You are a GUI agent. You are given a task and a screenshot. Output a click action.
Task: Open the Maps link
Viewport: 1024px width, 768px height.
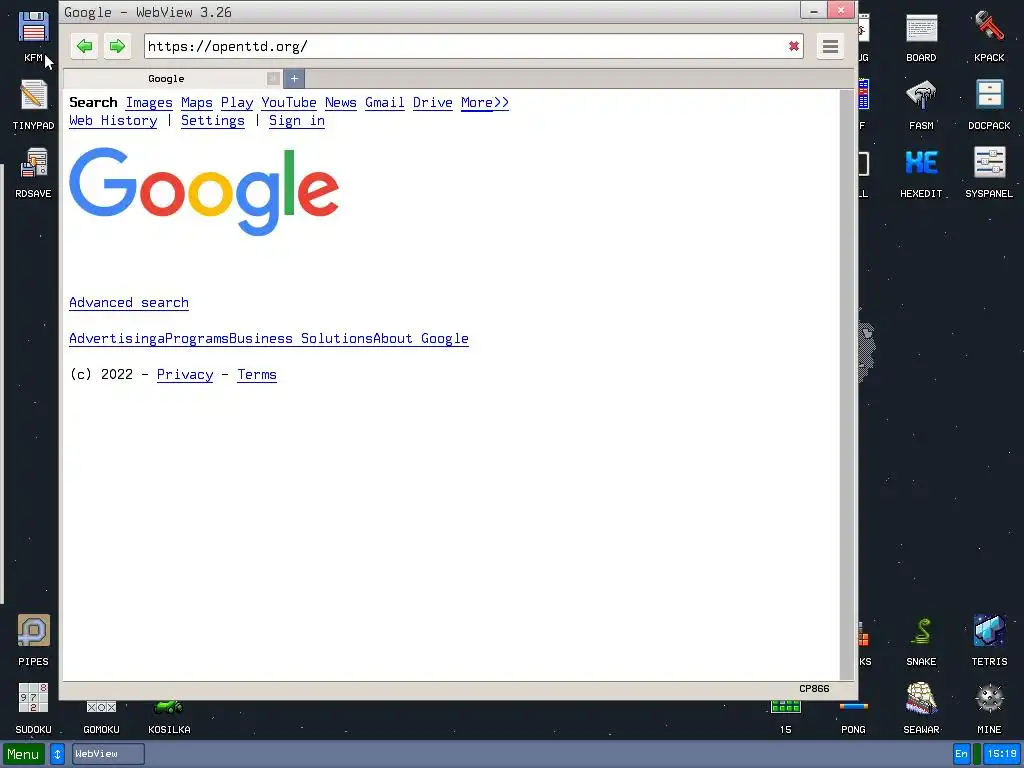pyautogui.click(x=197, y=103)
